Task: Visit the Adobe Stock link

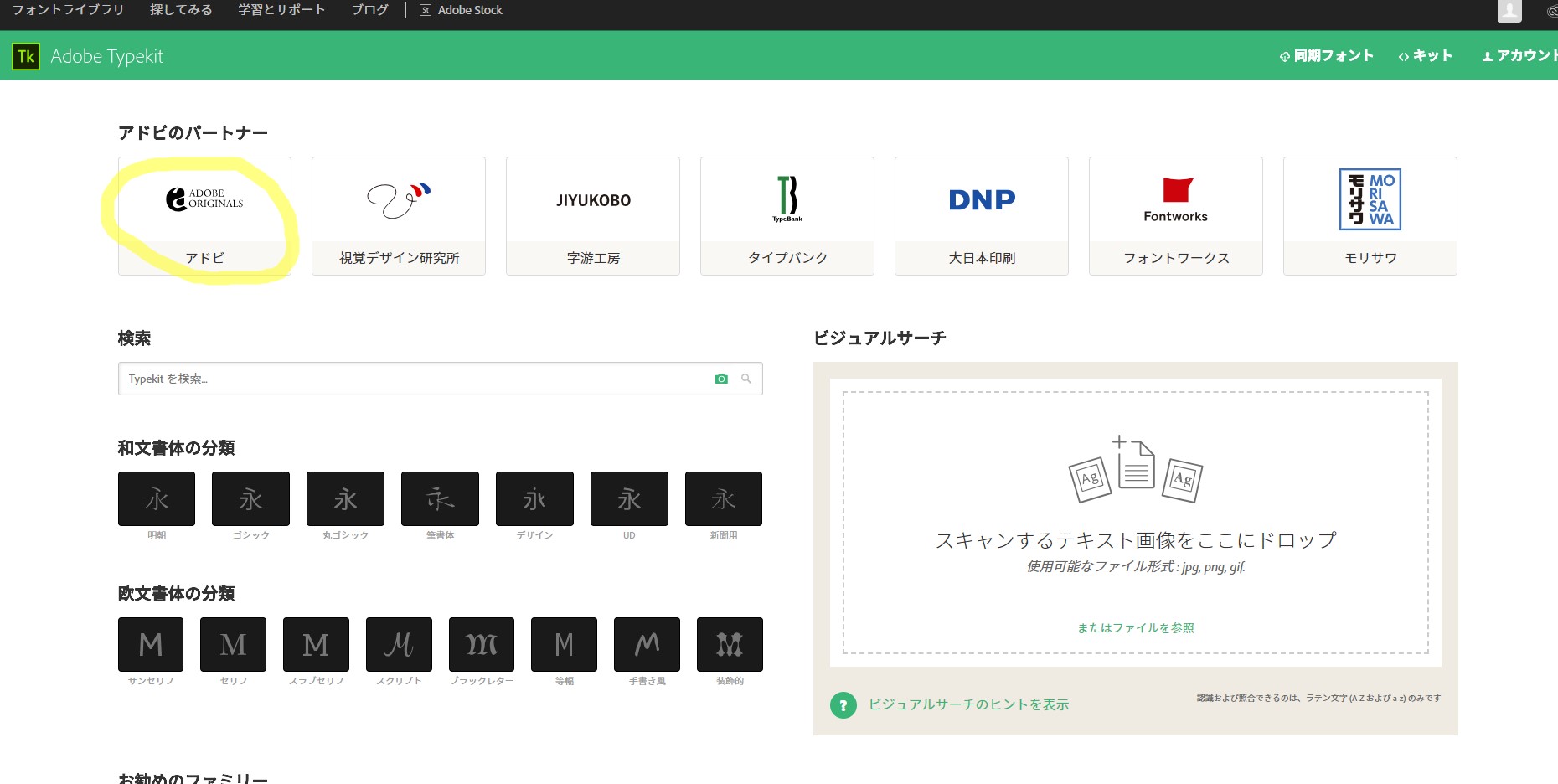Action: pyautogui.click(x=461, y=10)
